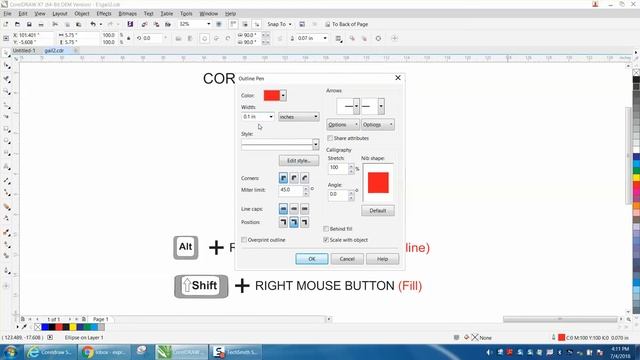
Task: Click the Print icon in toolbar
Action: click(41, 24)
